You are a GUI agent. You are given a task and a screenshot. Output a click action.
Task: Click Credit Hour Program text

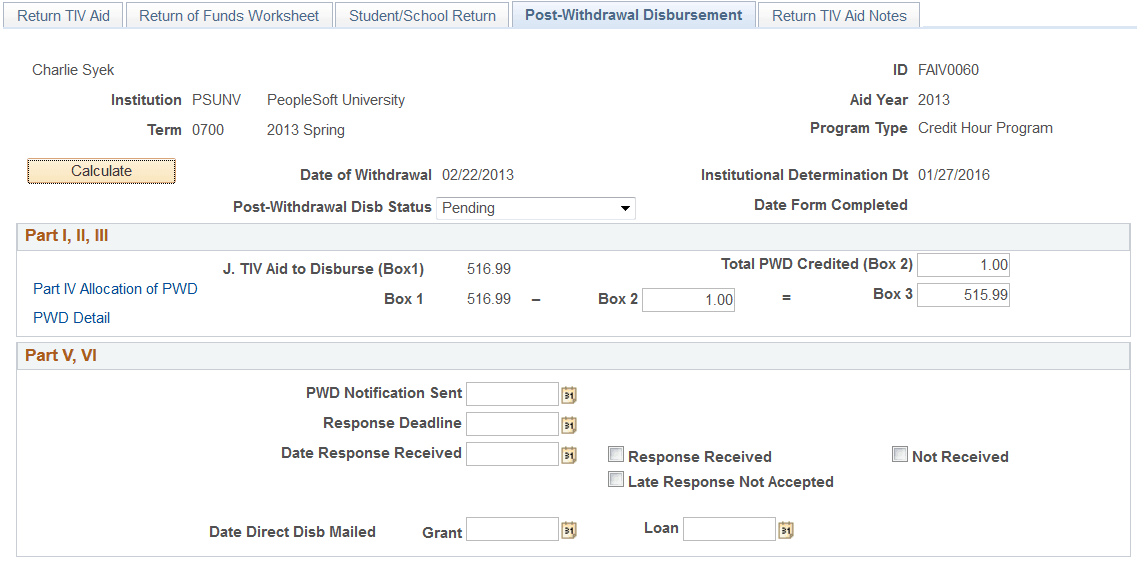(985, 128)
